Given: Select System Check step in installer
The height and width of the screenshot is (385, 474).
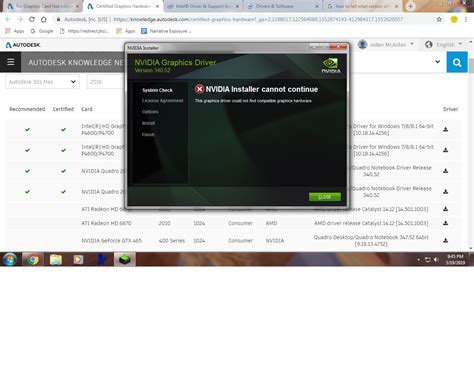Looking at the screenshot, I should [x=157, y=90].
